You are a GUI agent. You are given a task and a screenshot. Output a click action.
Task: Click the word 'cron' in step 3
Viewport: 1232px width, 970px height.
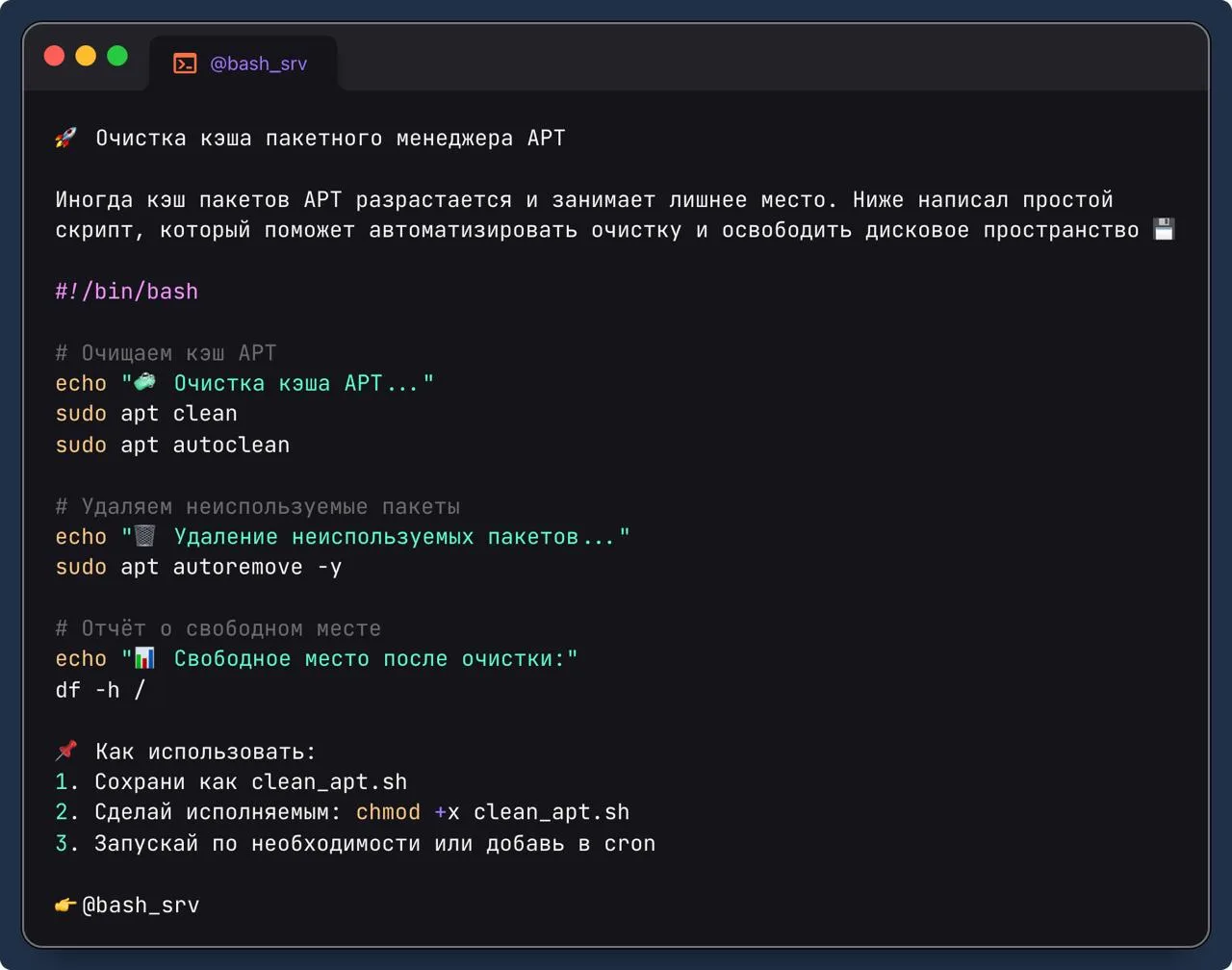[x=630, y=844]
